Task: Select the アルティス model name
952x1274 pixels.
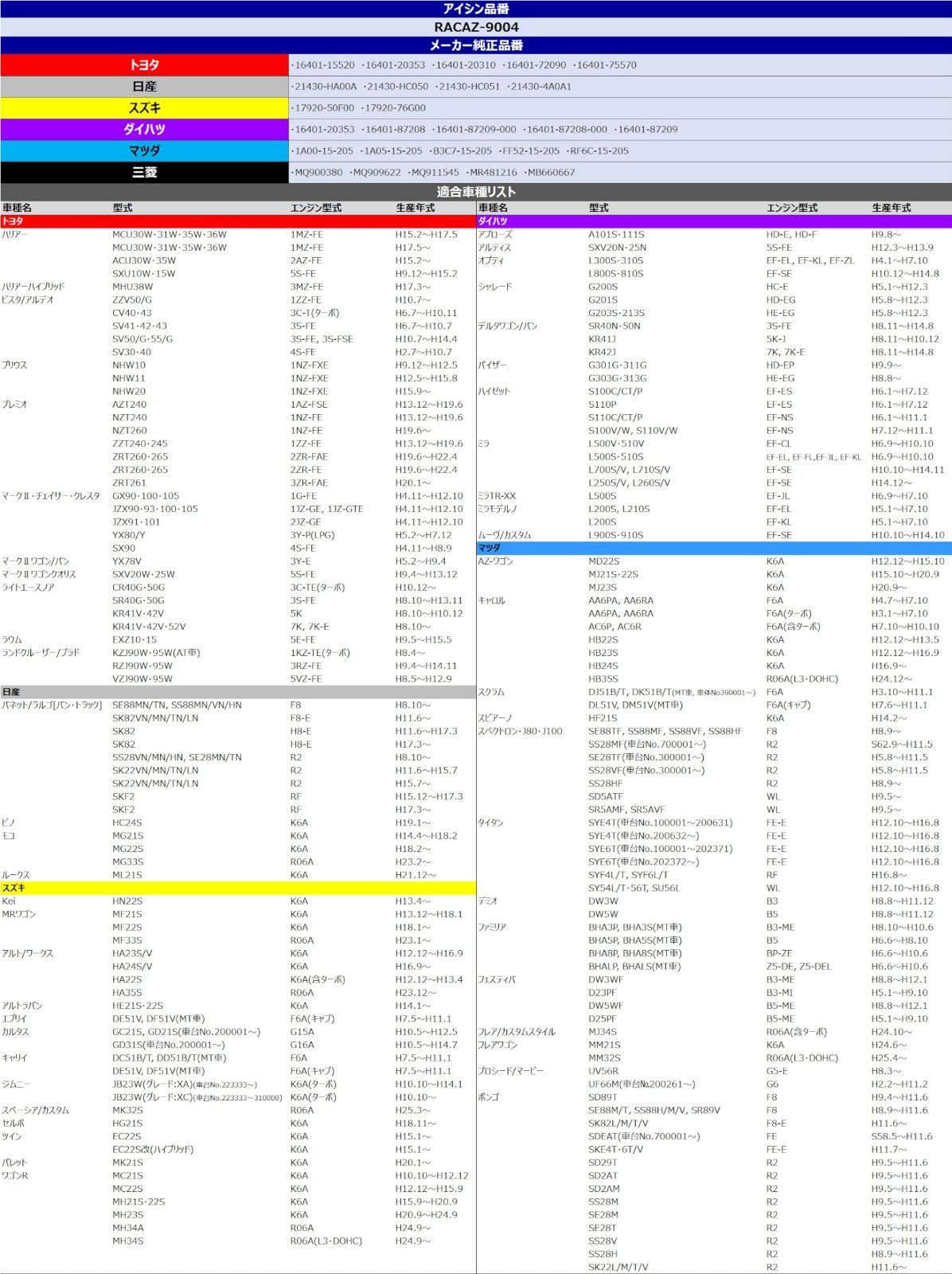Action: 495,248
